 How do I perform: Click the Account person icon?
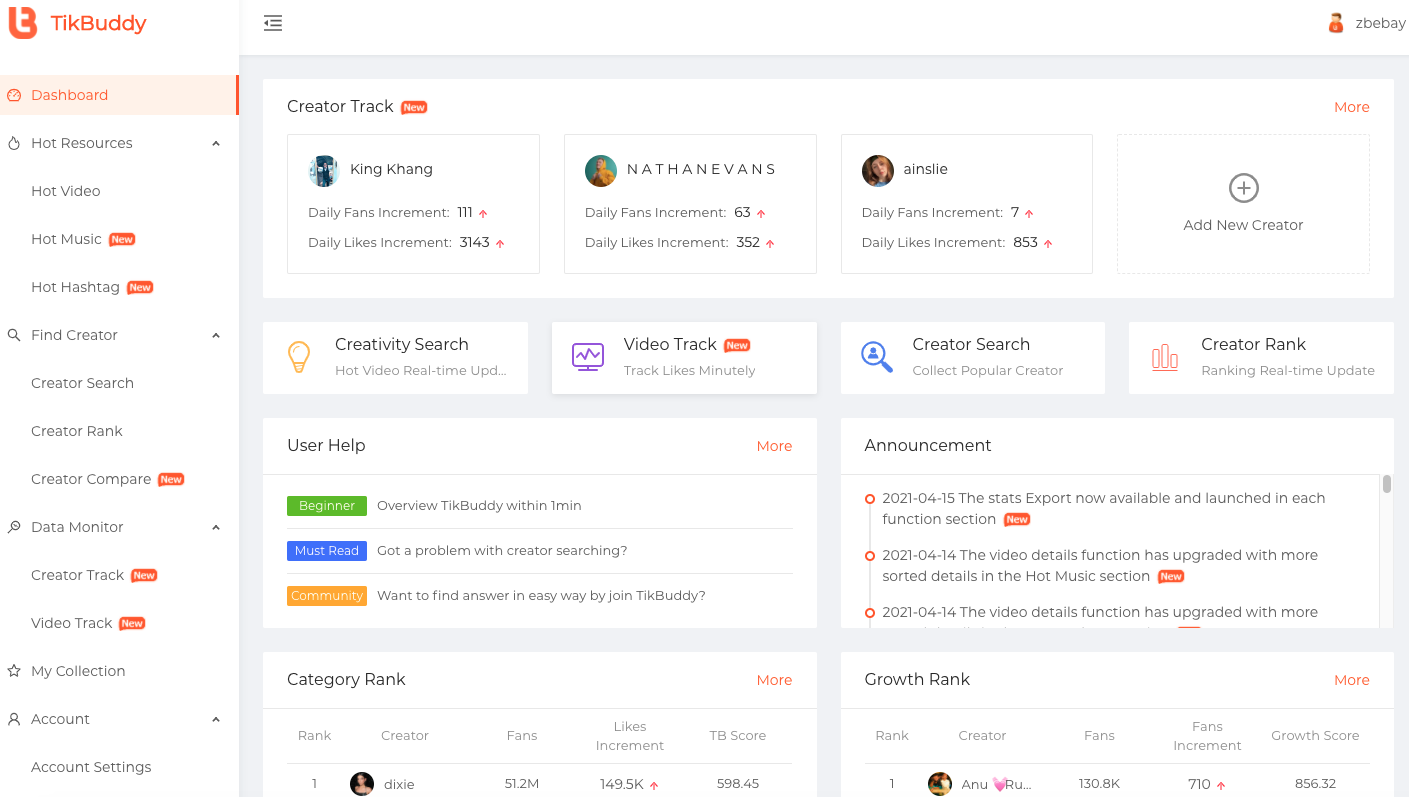tap(14, 719)
